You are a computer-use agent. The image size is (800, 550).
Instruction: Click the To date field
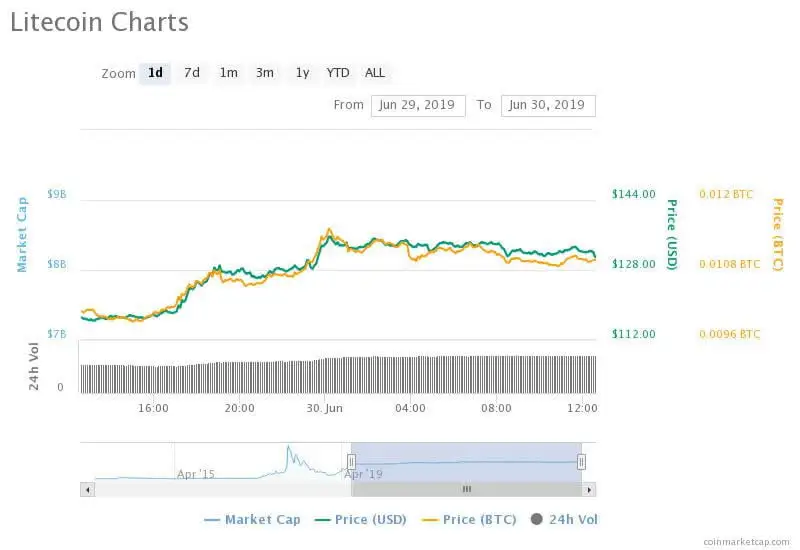pyautogui.click(x=547, y=105)
